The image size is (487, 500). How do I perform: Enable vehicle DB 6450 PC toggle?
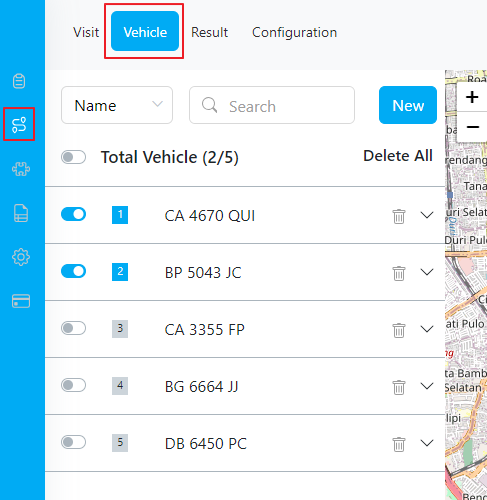pyautogui.click(x=73, y=442)
